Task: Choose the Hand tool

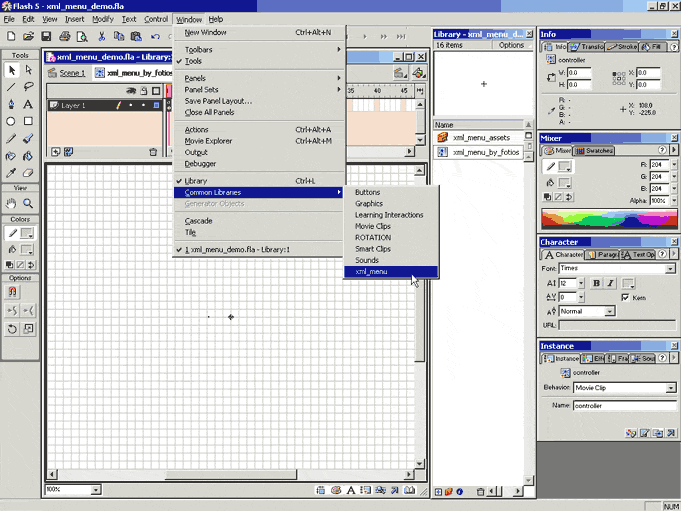Action: point(11,202)
